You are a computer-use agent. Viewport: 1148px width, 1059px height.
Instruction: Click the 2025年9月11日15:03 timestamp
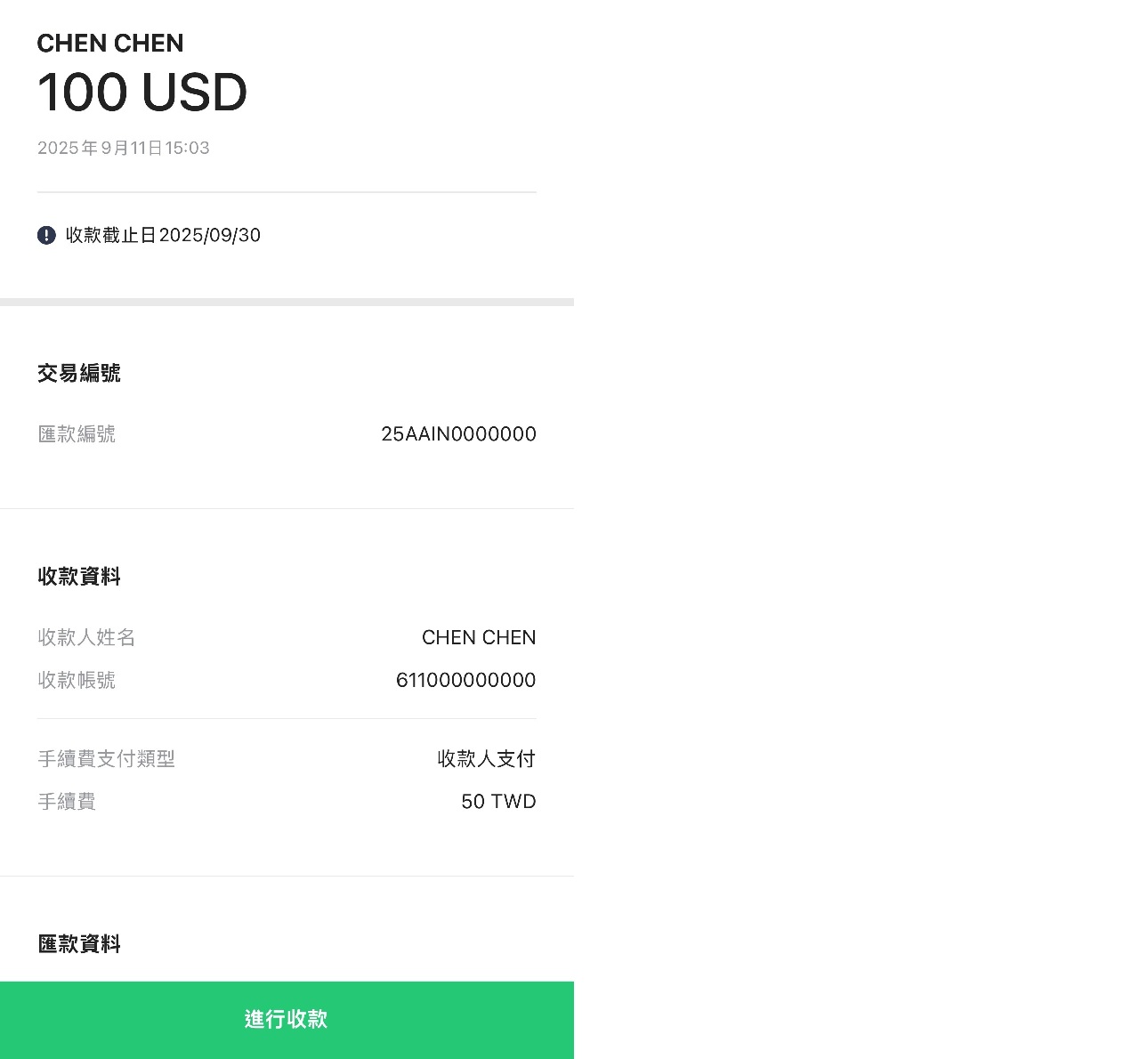pos(124,148)
